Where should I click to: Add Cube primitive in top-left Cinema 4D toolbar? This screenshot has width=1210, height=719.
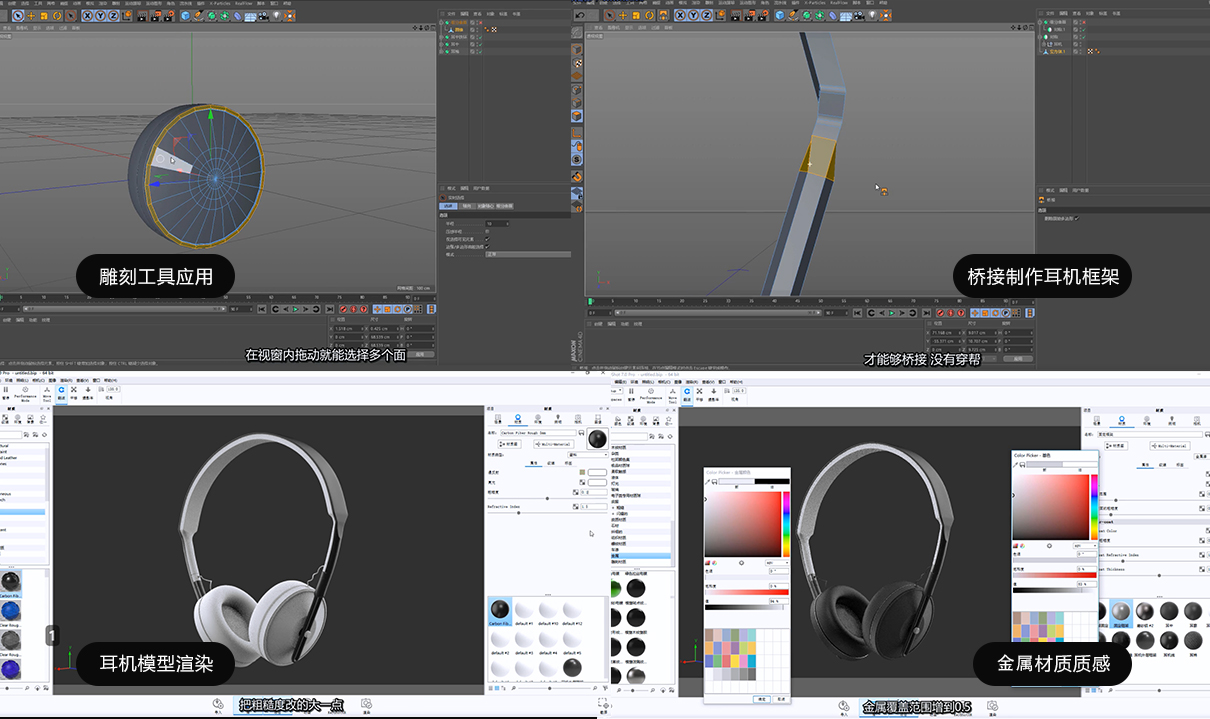(186, 15)
